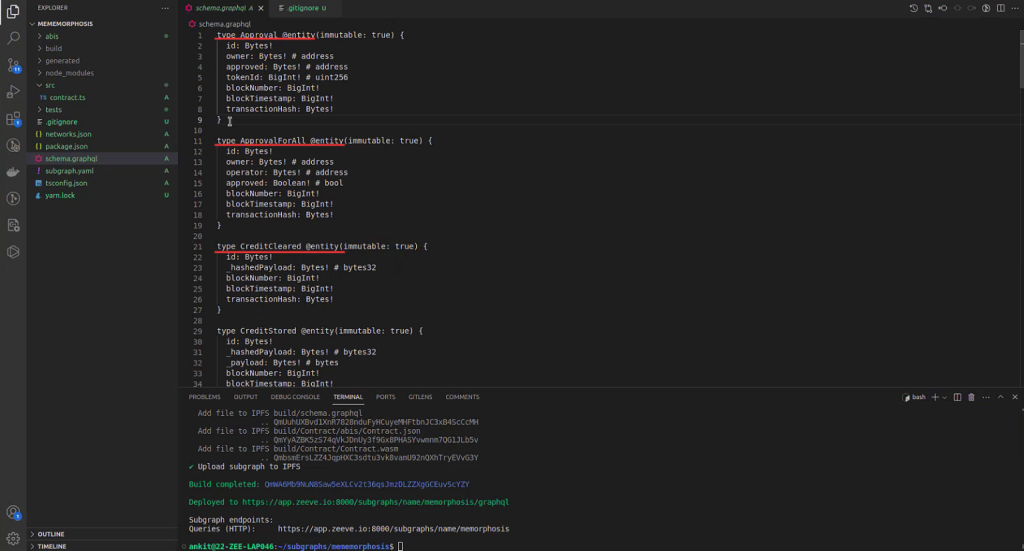
Task: Place cursor in terminal prompt line
Action: click(400, 546)
